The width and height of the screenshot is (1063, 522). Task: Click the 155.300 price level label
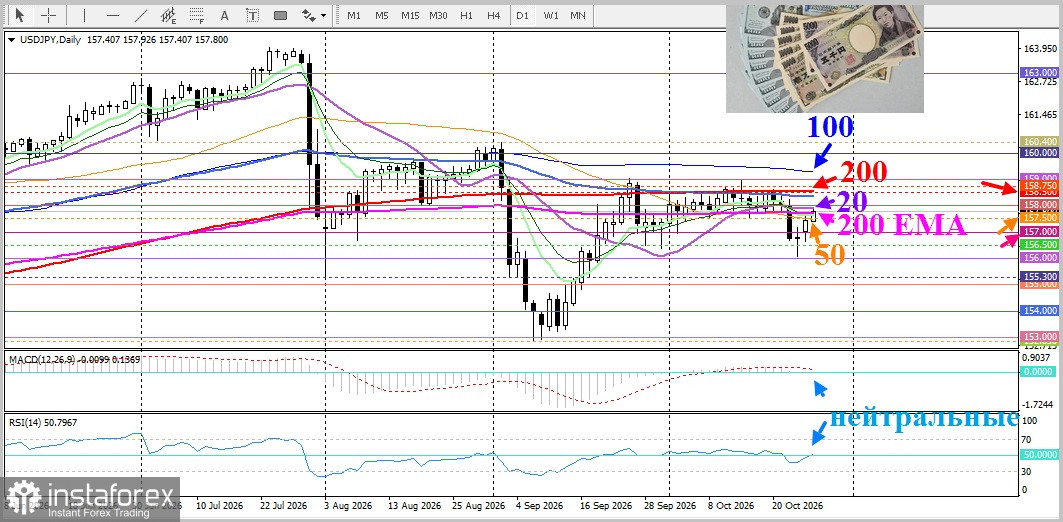point(1039,277)
